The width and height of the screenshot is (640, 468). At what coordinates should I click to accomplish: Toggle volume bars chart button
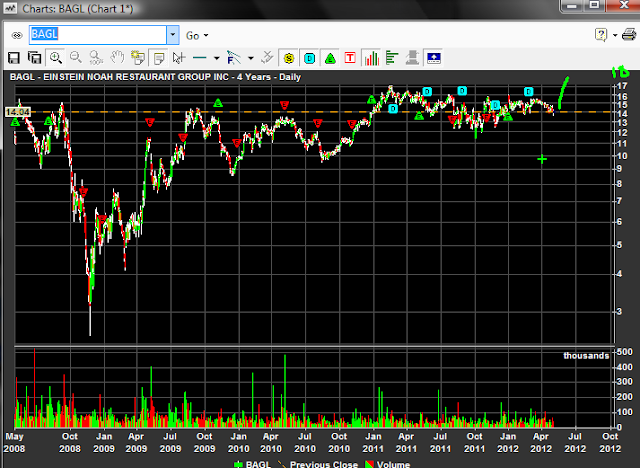point(371,58)
